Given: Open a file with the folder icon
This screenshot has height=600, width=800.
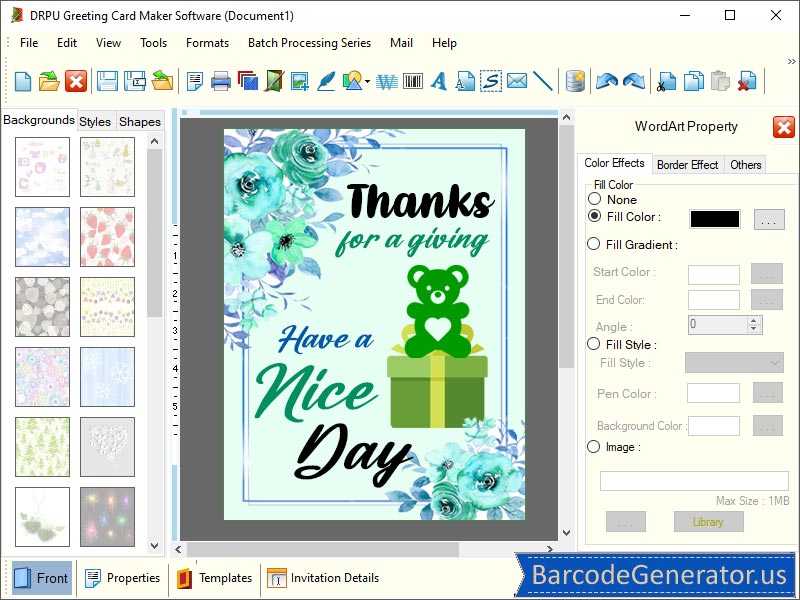Looking at the screenshot, I should (x=49, y=81).
